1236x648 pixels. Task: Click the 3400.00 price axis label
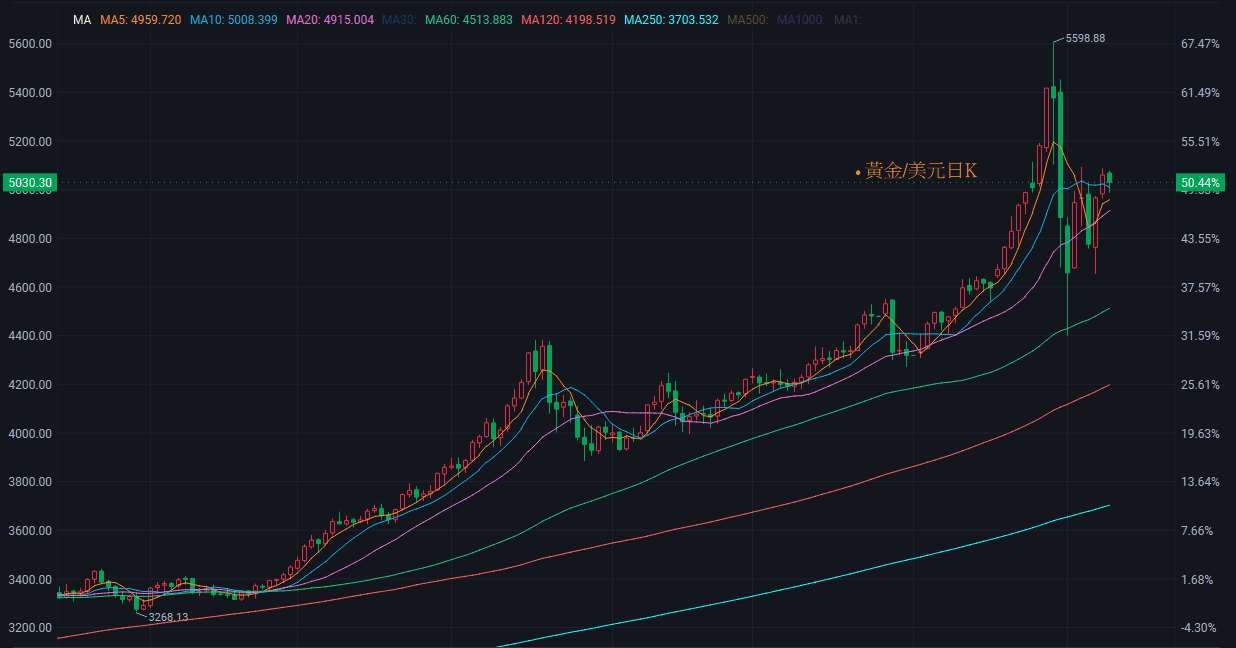[x=29, y=580]
